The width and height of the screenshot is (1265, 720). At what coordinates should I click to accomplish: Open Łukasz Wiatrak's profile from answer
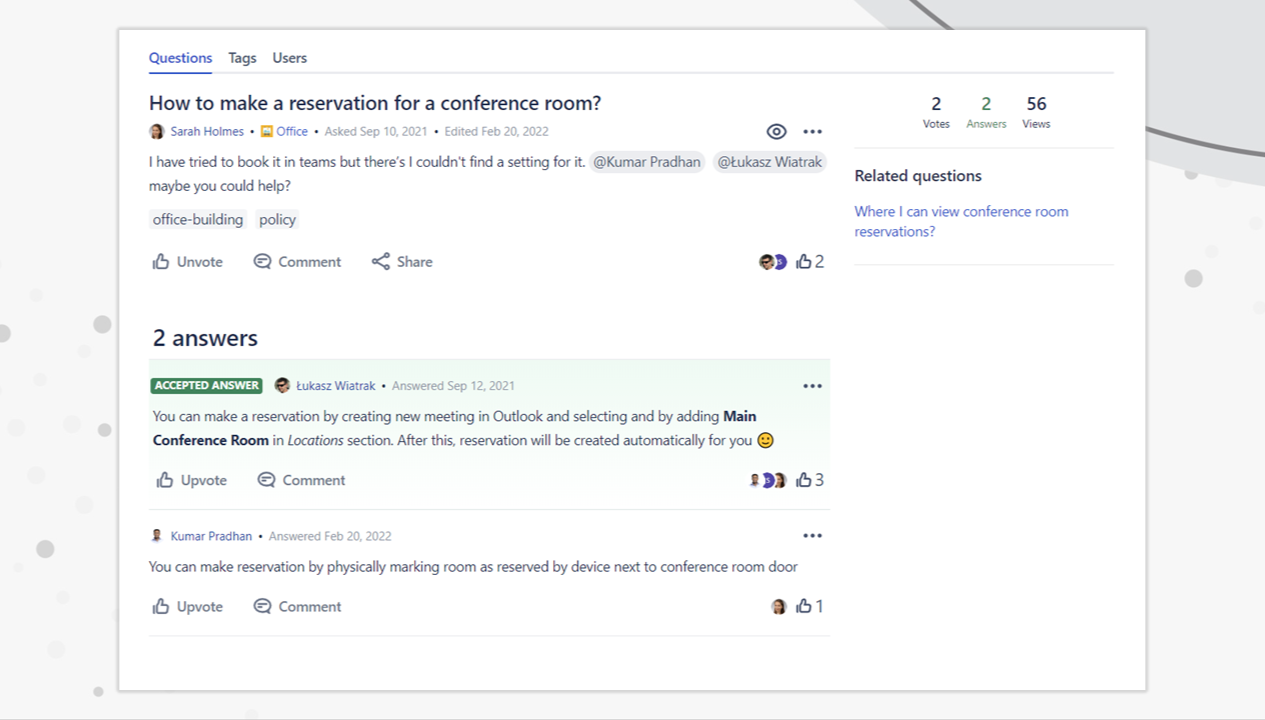pyautogui.click(x=336, y=386)
